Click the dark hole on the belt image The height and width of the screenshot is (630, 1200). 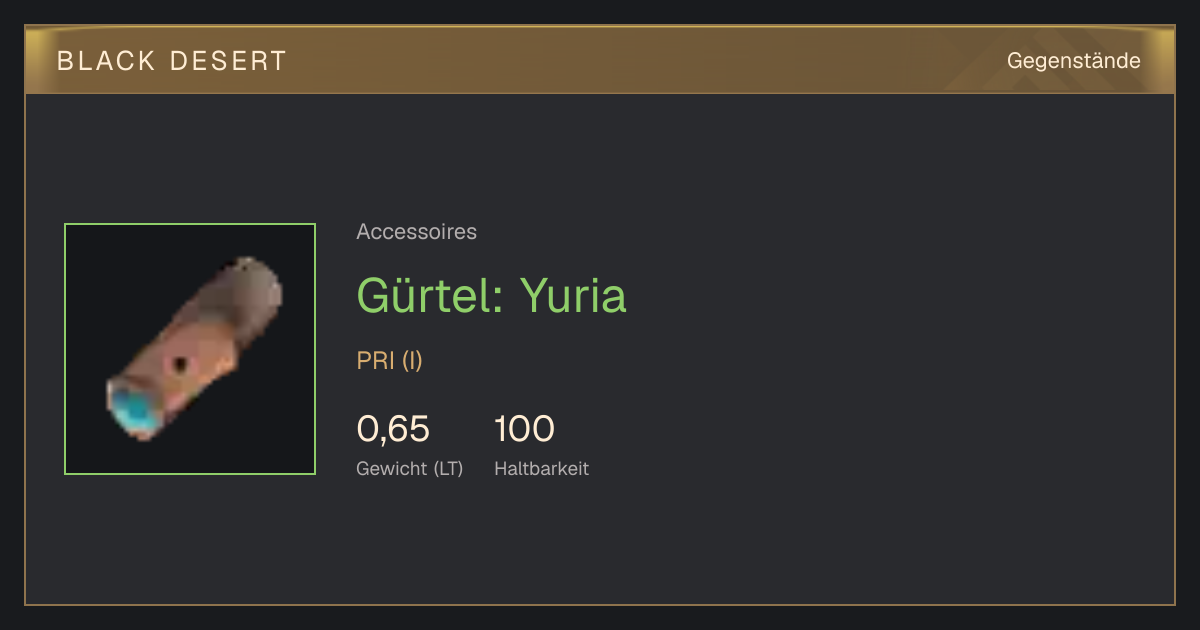[180, 363]
